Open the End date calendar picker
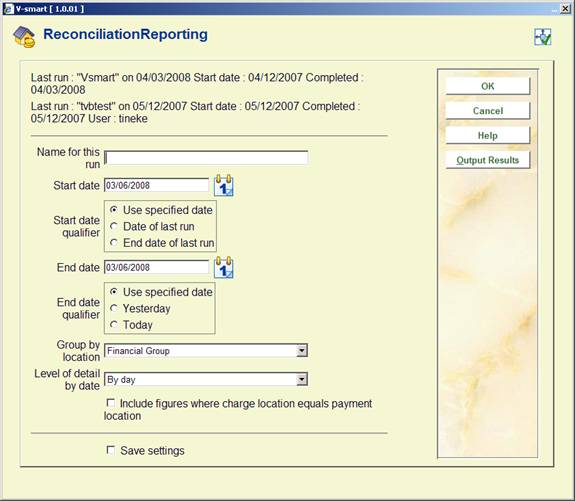The width and height of the screenshot is (575, 501). point(224,267)
